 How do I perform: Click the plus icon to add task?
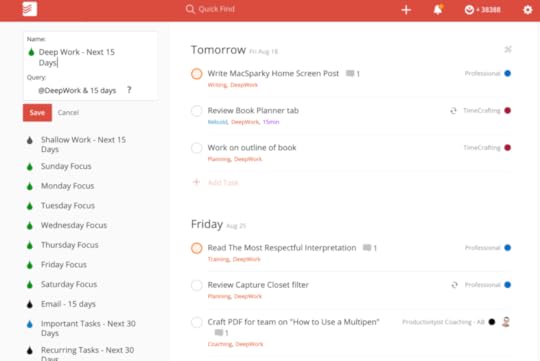coord(406,10)
